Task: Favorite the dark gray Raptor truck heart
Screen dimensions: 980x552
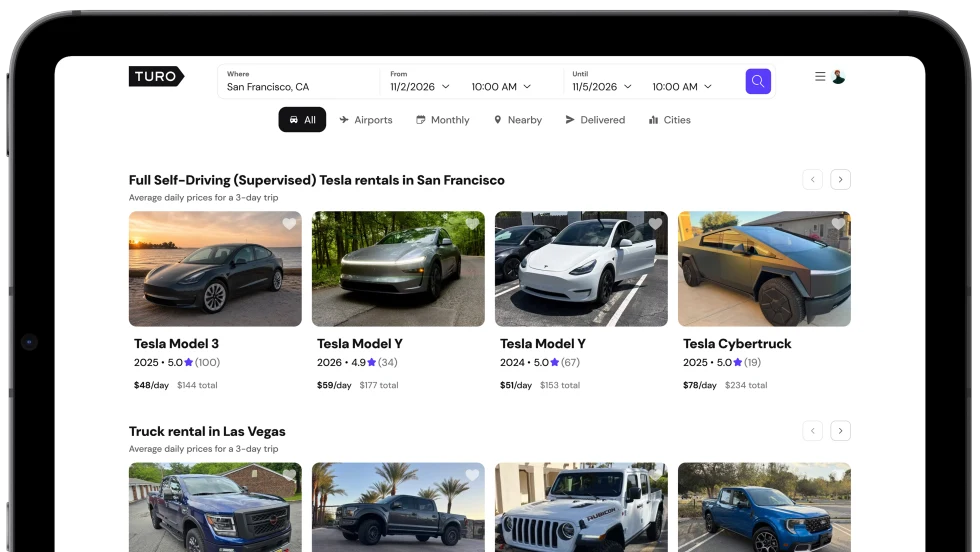Action: (472, 475)
